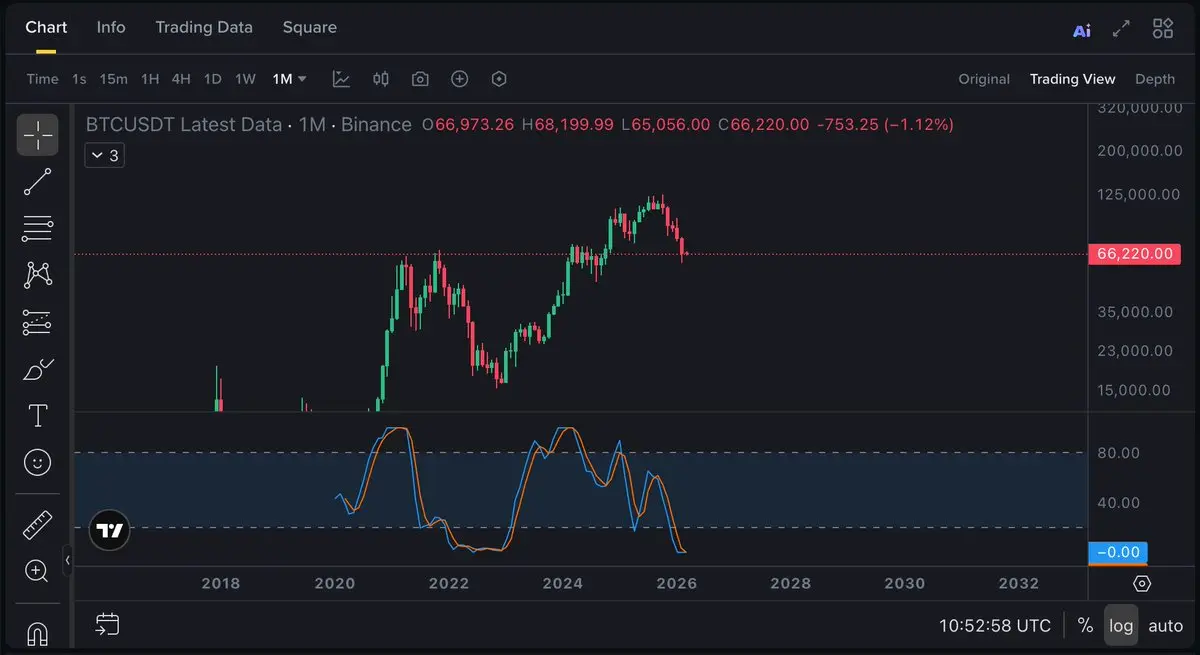1200x655 pixels.
Task: Collapse the drawing toolbar side arrow
Action: pos(67,560)
